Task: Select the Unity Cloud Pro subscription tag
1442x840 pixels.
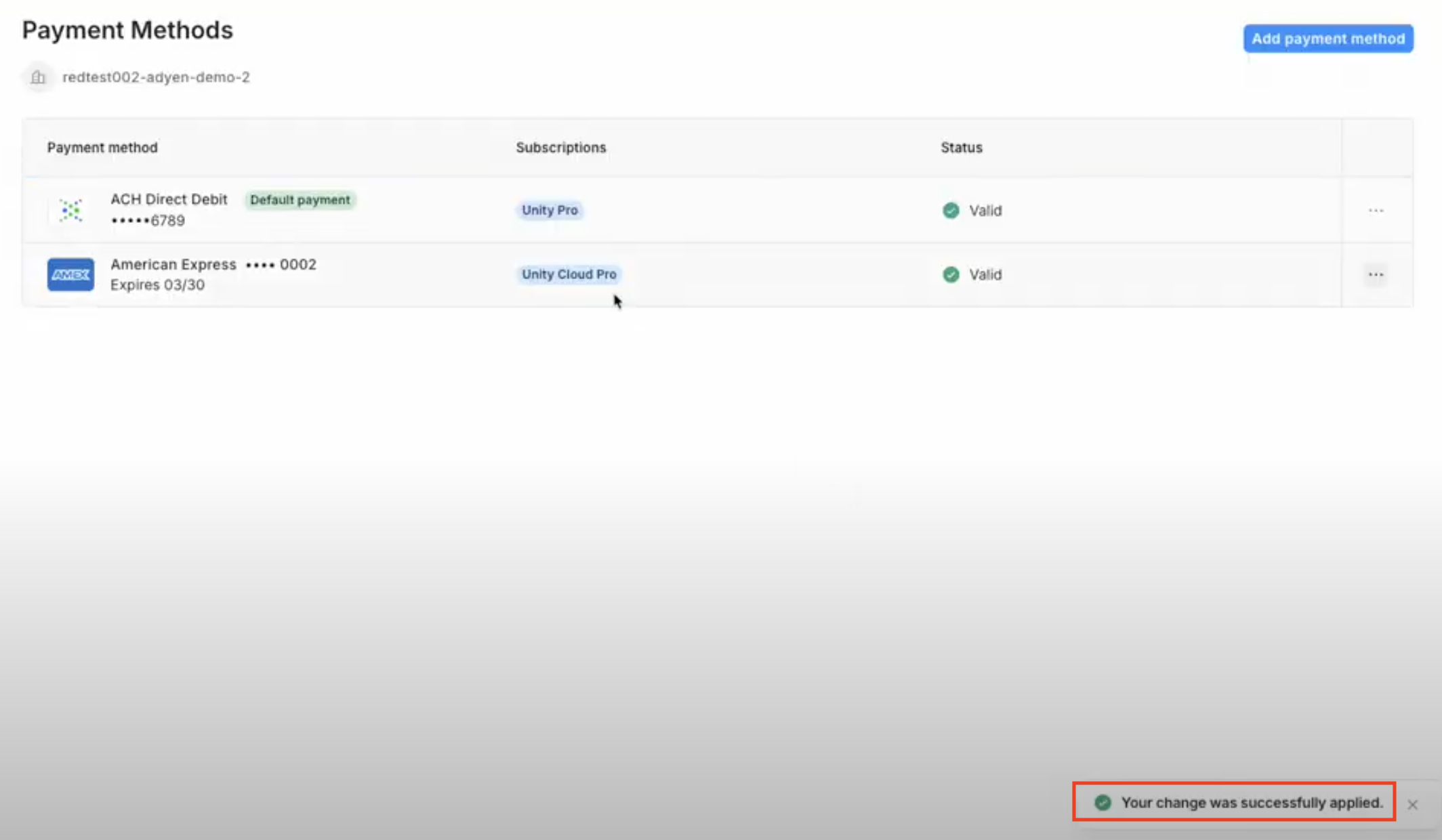Action: pos(569,274)
